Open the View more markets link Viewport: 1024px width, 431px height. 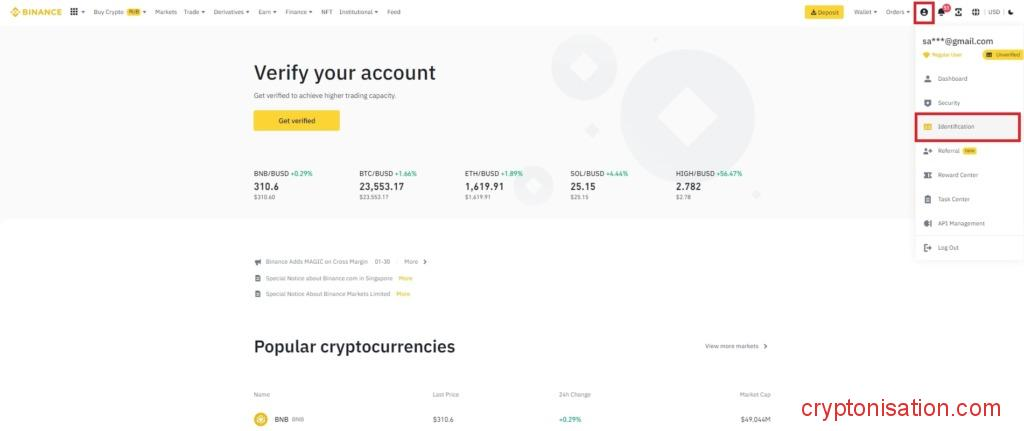point(736,346)
